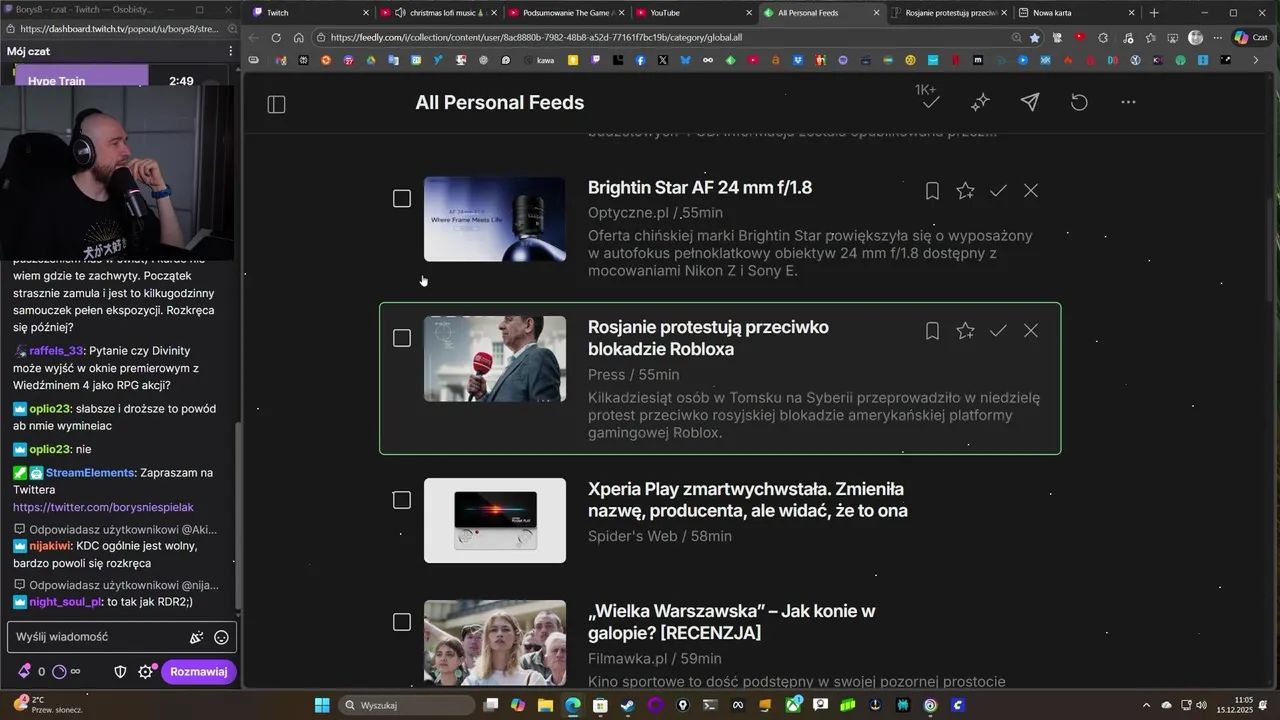Open the kawa bookmark
Viewport: 1280px width, 720px height.
coord(540,60)
